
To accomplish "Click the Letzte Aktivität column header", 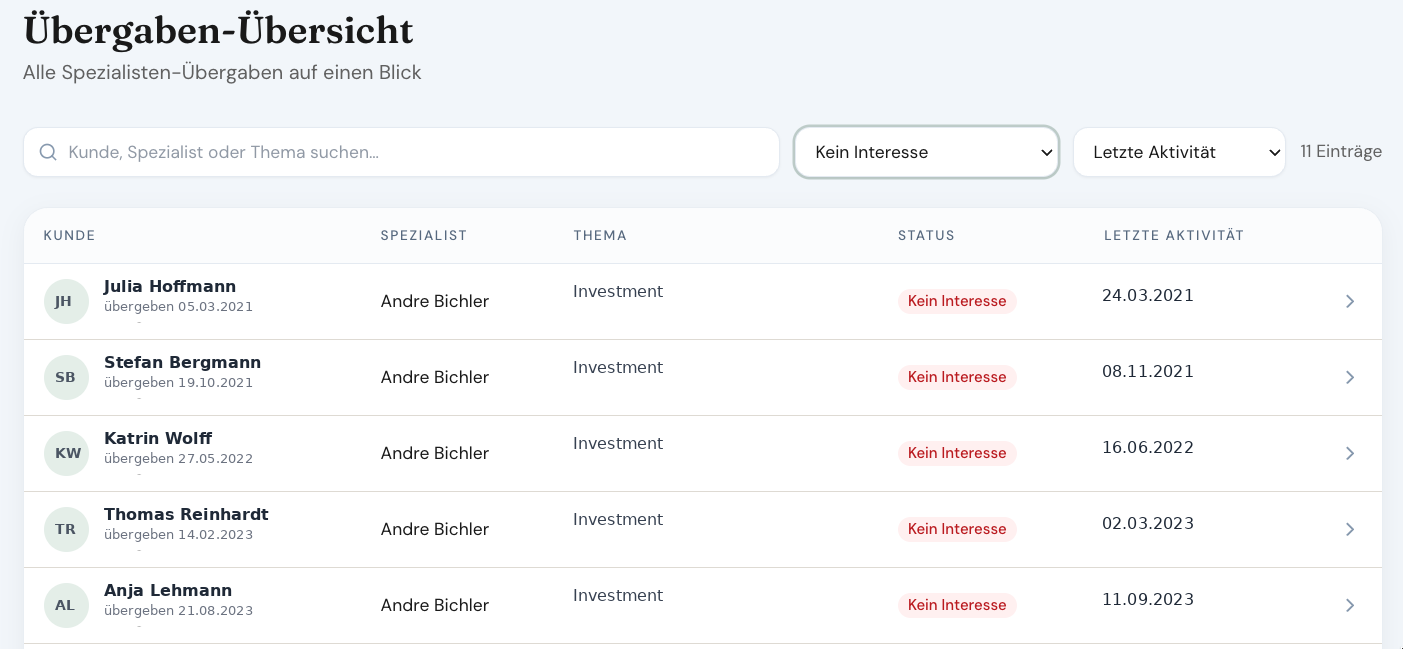I will point(1174,236).
